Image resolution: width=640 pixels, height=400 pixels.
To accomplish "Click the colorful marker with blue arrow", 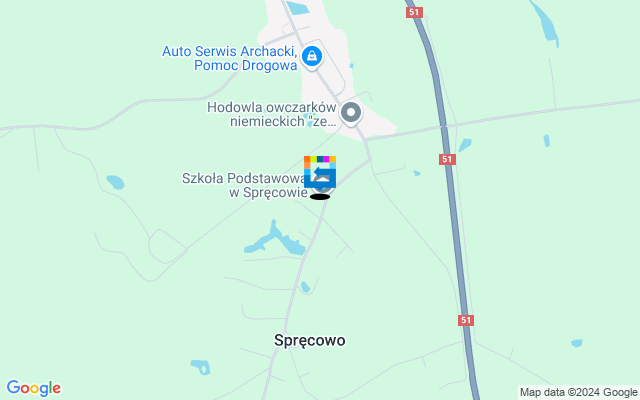I will [x=320, y=172].
